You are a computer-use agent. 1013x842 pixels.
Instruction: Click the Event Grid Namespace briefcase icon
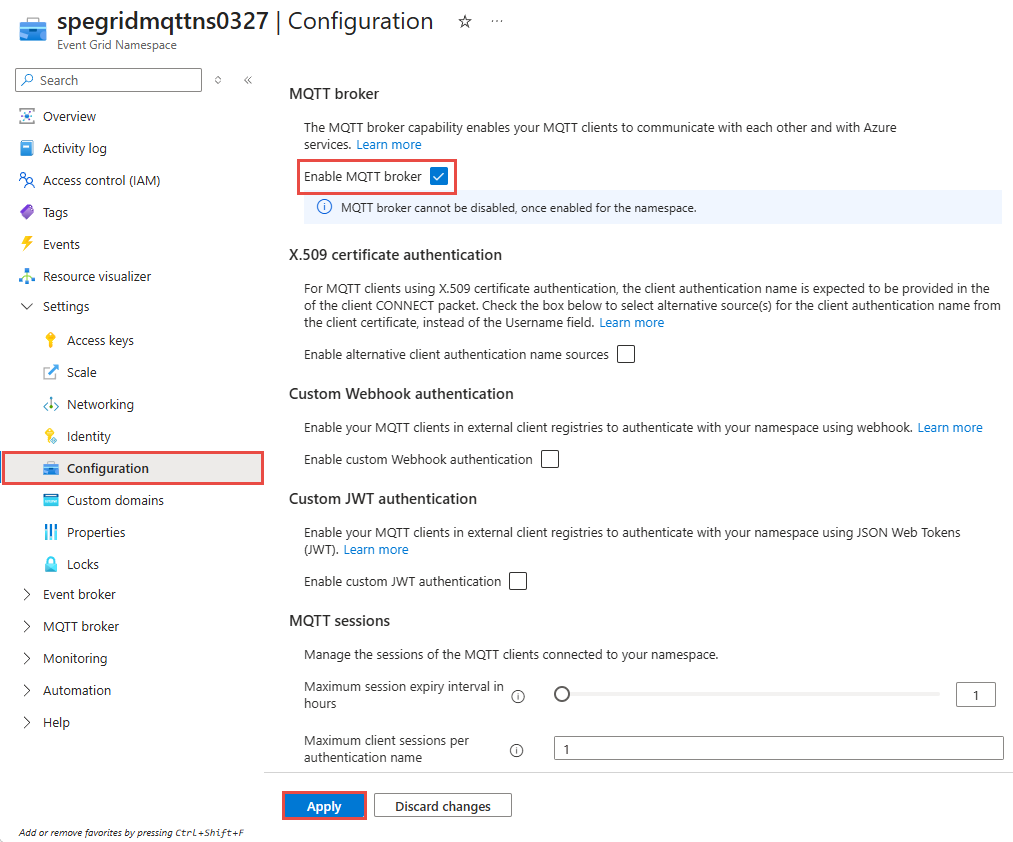point(33,30)
